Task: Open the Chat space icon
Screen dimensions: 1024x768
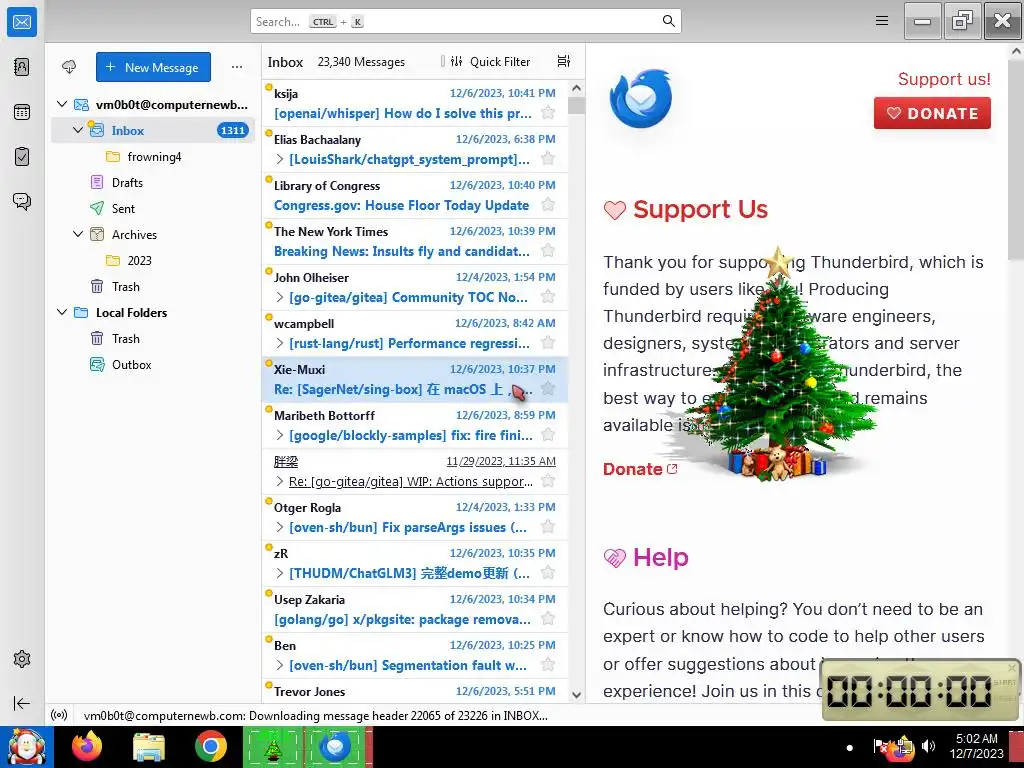Action: pyautogui.click(x=22, y=201)
